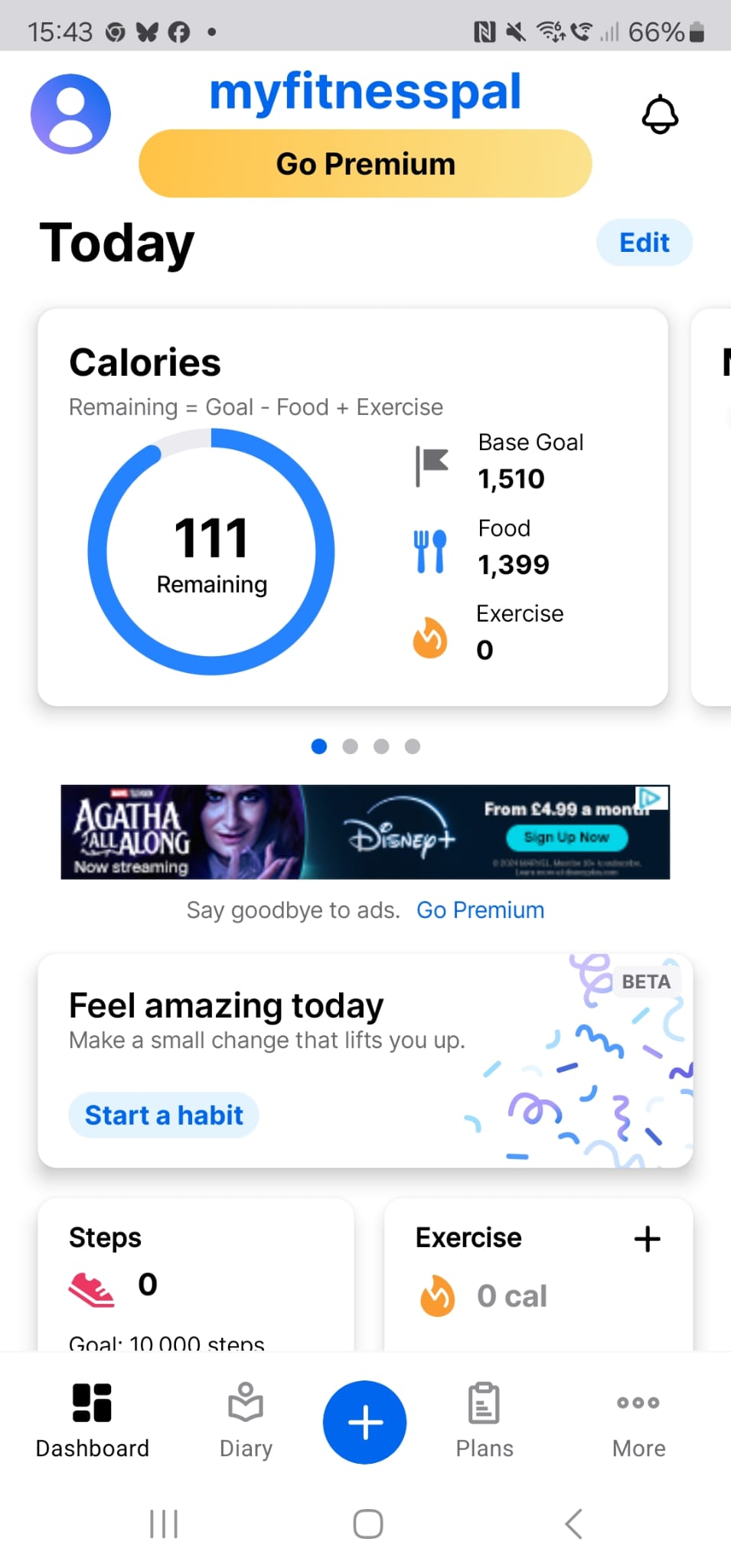Add exercise with the plus icon
This screenshot has height=1568, width=731.
tap(647, 1239)
